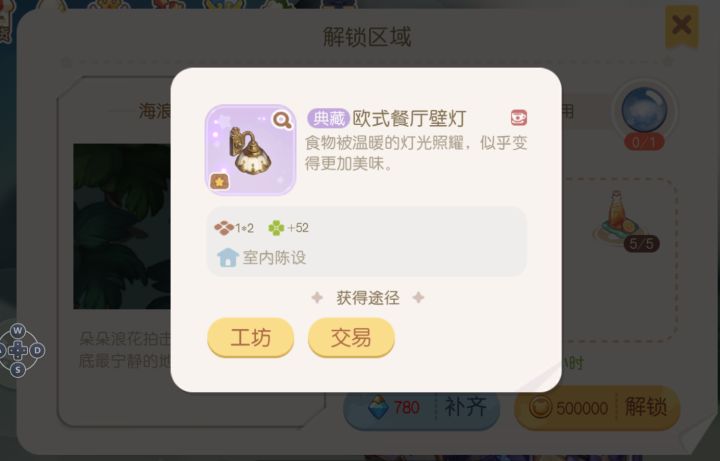
Task: Click the bottled drink 5/5 item icon
Action: 619,218
